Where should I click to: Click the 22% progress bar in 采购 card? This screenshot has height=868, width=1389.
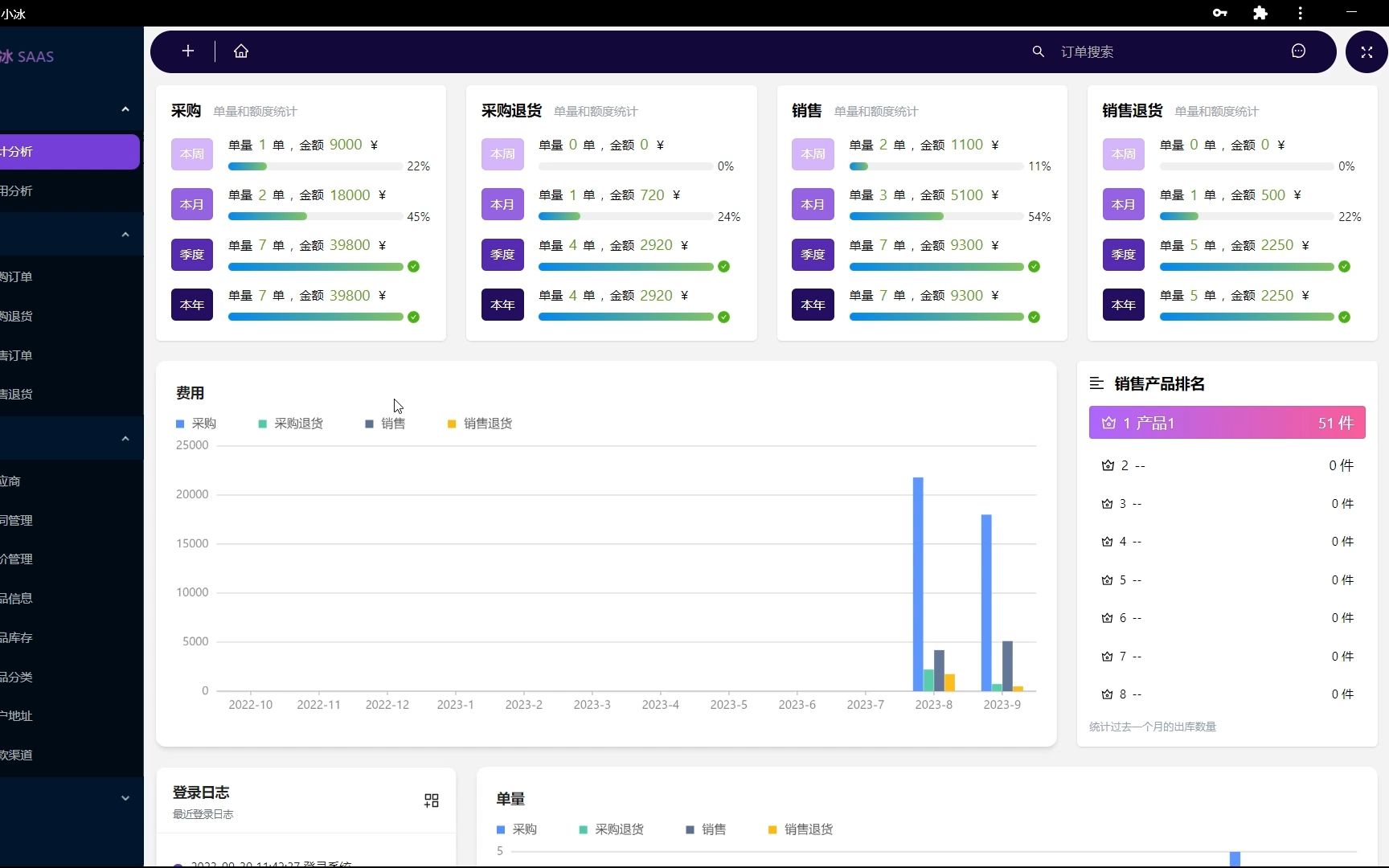[x=315, y=166]
